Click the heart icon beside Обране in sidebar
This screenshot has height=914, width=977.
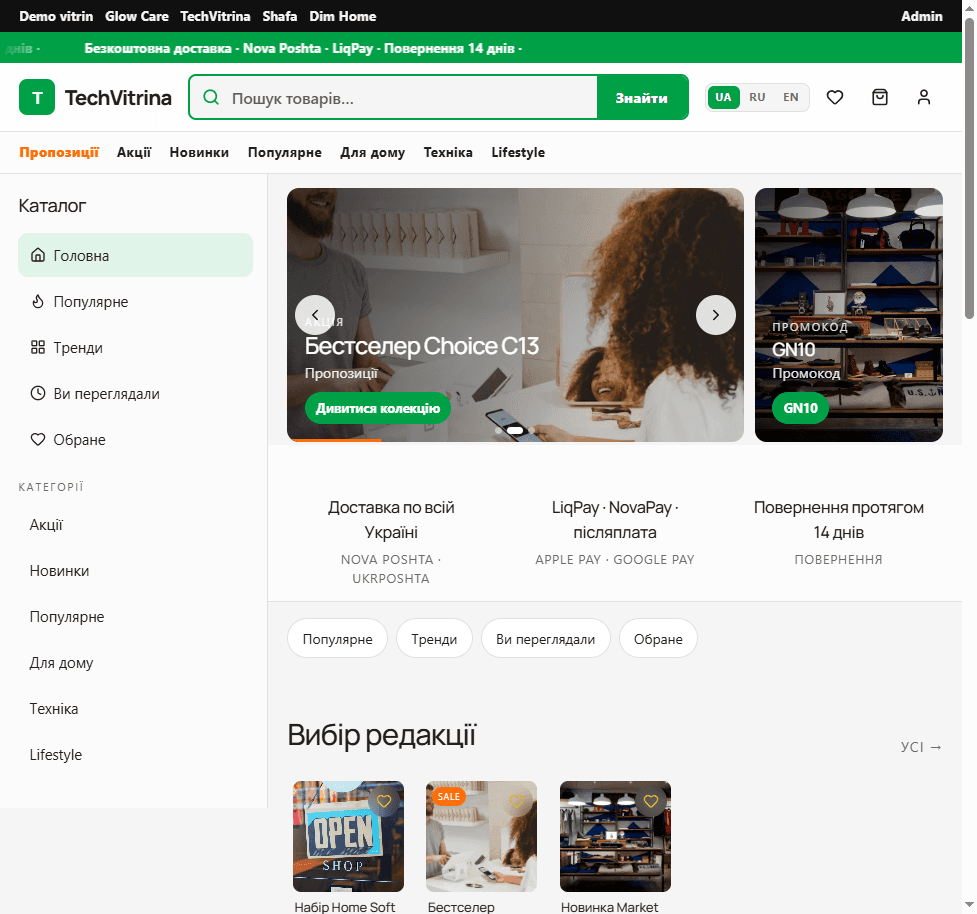point(38,439)
